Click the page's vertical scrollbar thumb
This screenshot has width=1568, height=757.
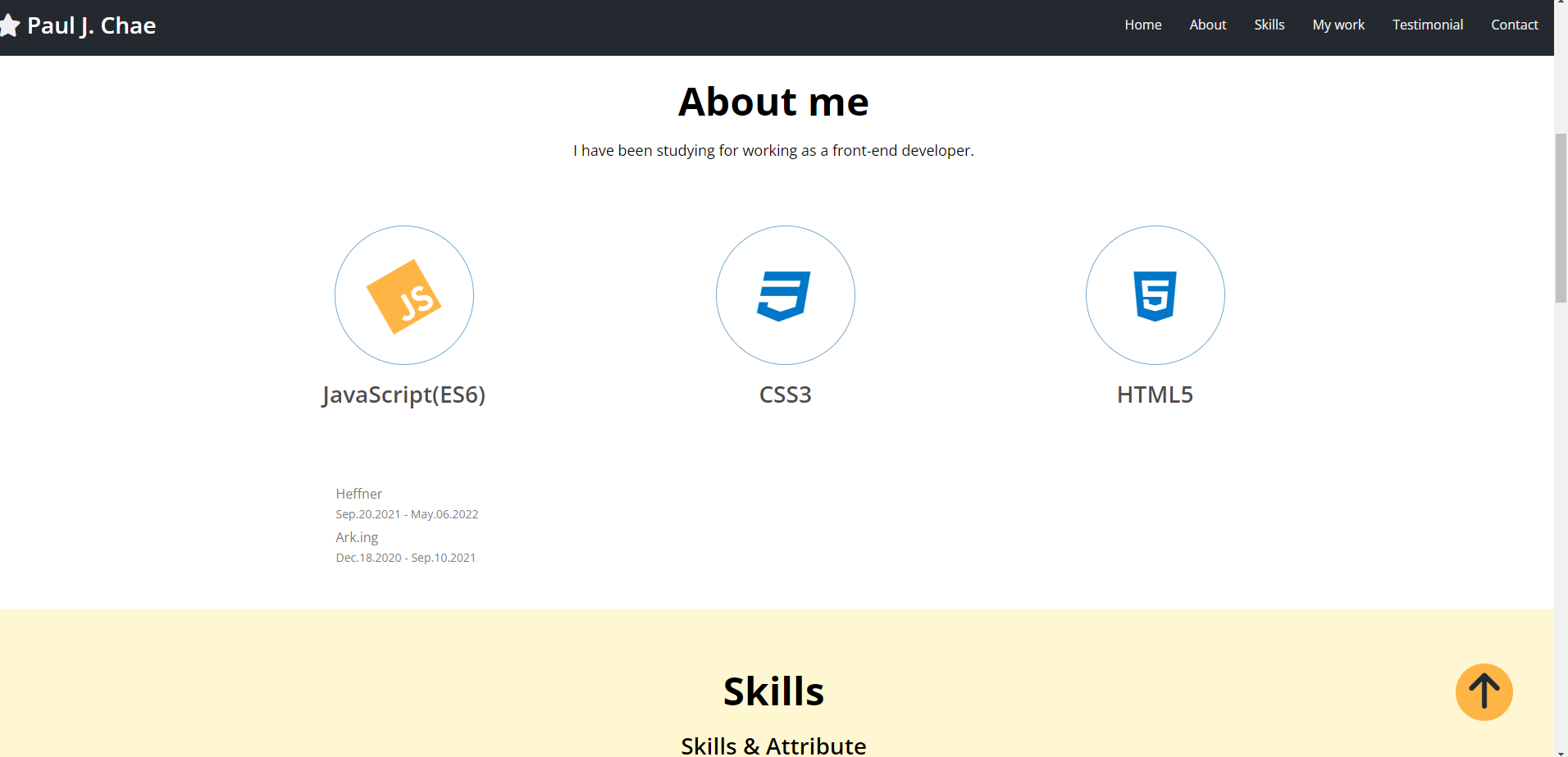[1561, 218]
